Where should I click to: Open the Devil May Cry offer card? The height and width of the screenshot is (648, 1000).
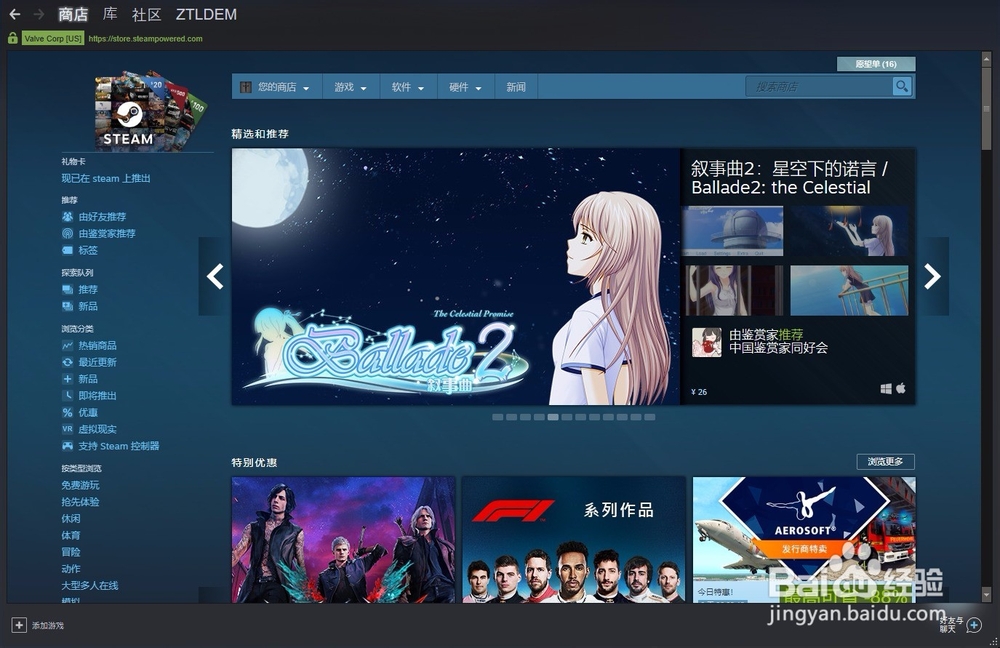343,540
